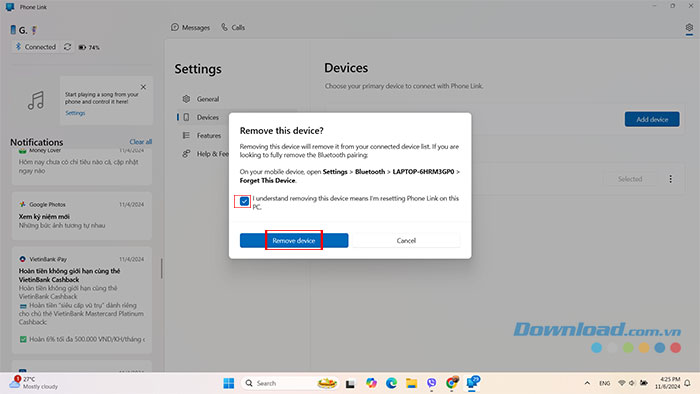Click the Add device button
This screenshot has width=700, height=394.
click(652, 119)
